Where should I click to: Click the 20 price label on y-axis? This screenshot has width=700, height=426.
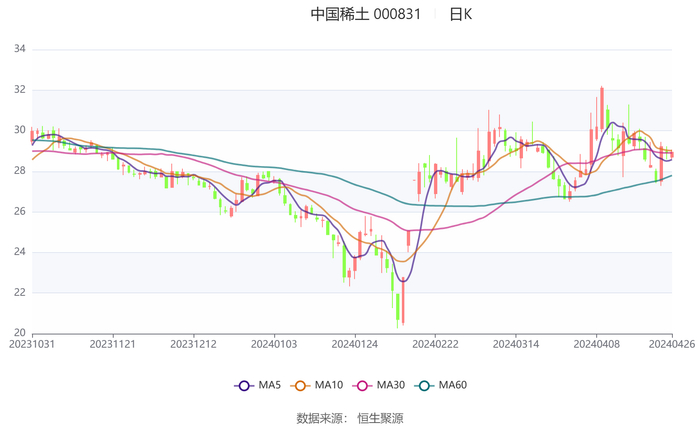pos(19,333)
